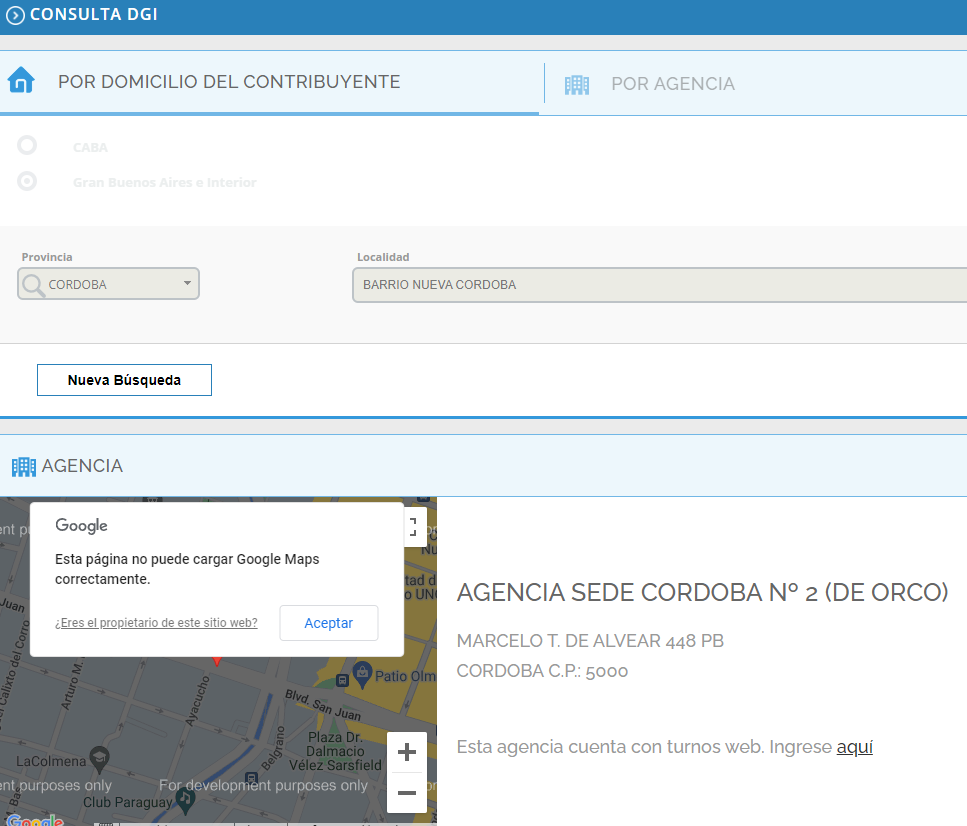Viewport: 967px width, 826px height.
Task: Open '¿Eres el propietario de este sitio web?' link
Action: [156, 623]
